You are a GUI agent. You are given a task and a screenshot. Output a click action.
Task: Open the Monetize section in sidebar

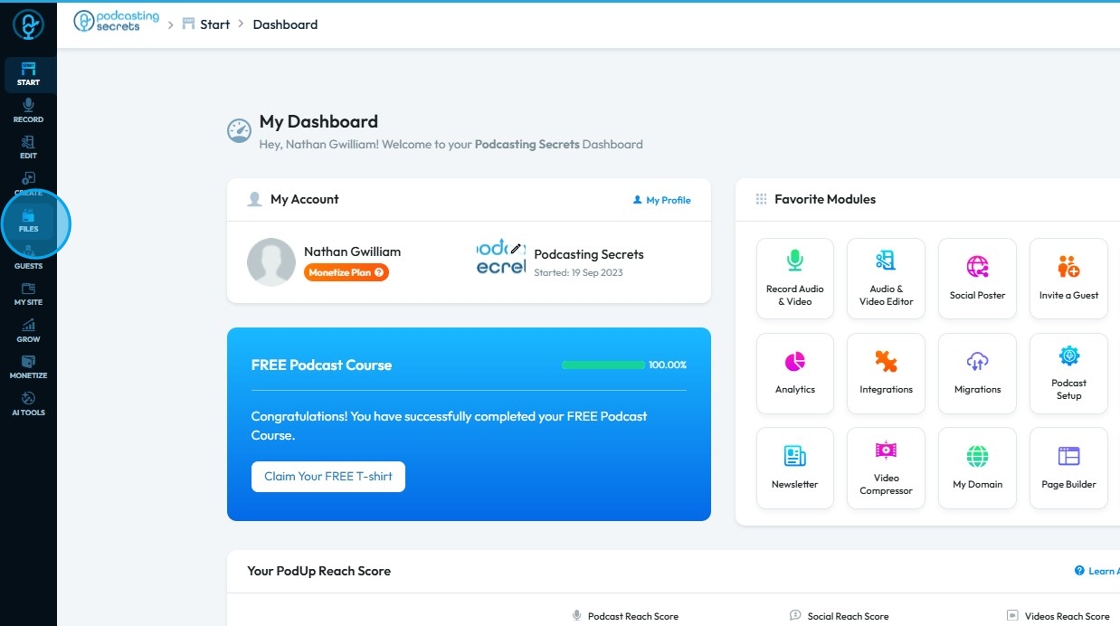[29, 367]
